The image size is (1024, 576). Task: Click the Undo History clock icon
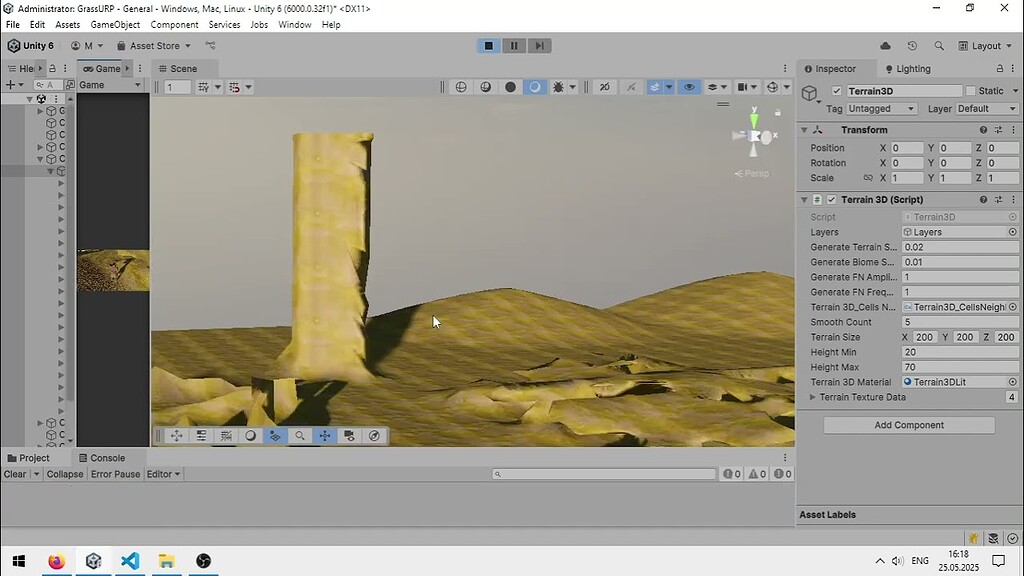pyautogui.click(x=911, y=45)
